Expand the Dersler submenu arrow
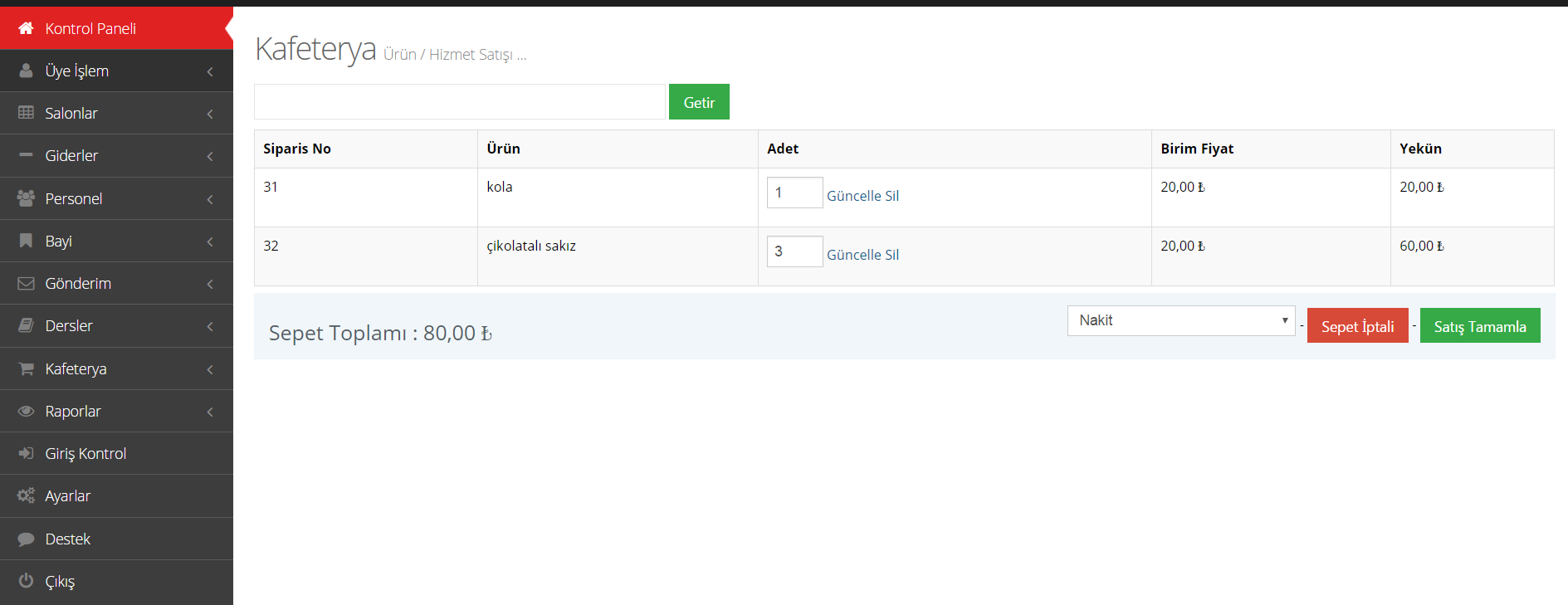 click(210, 326)
